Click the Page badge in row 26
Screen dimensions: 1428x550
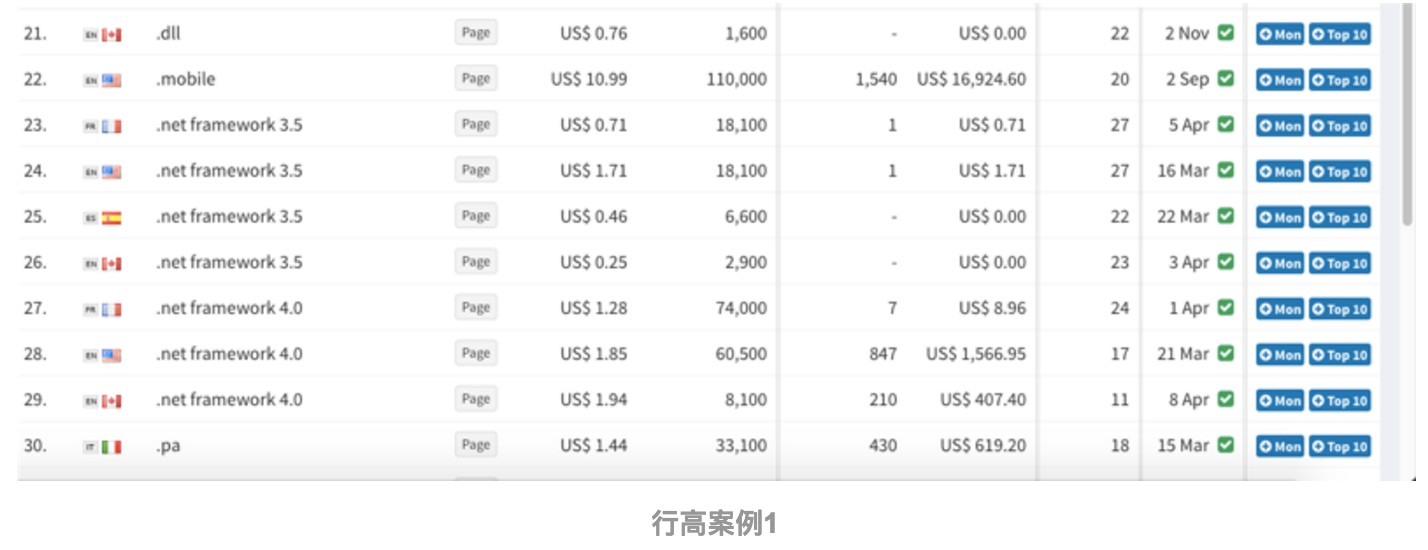pos(476,262)
